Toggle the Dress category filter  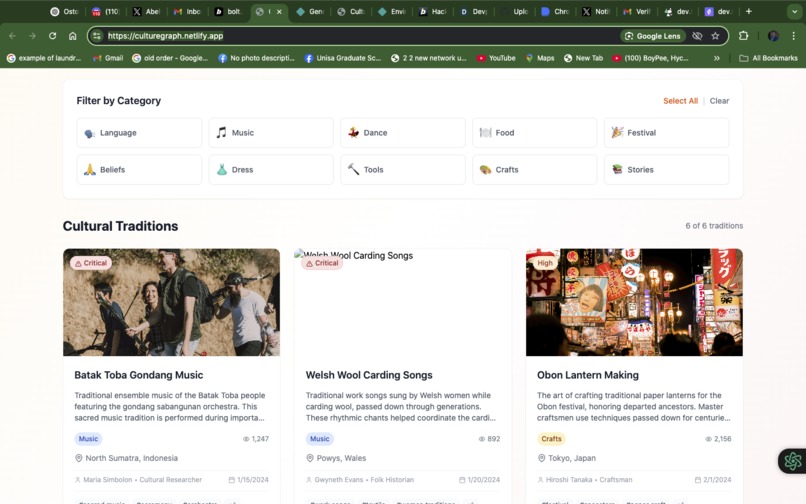click(271, 170)
